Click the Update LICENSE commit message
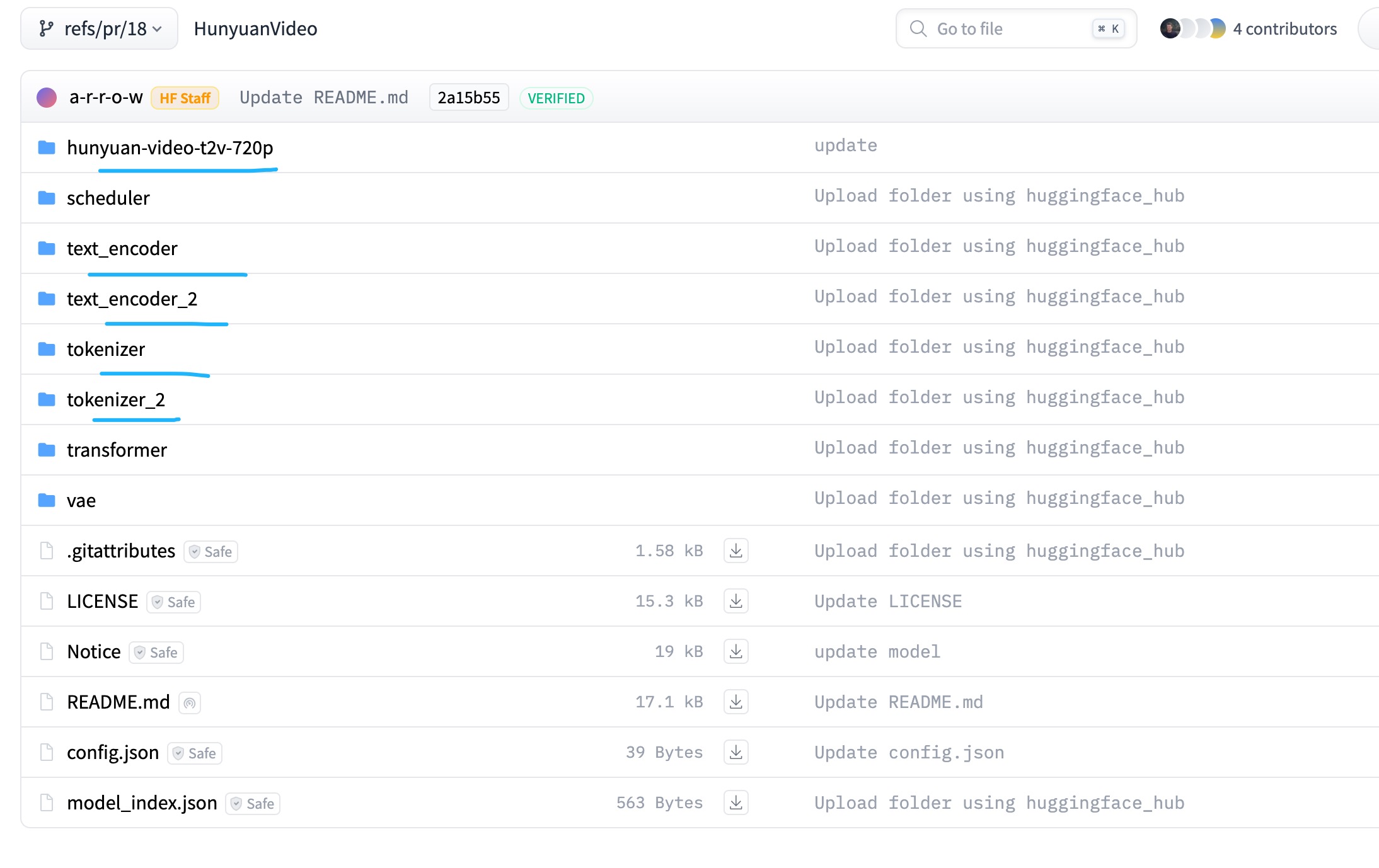This screenshot has height=868, width=1379. [887, 601]
